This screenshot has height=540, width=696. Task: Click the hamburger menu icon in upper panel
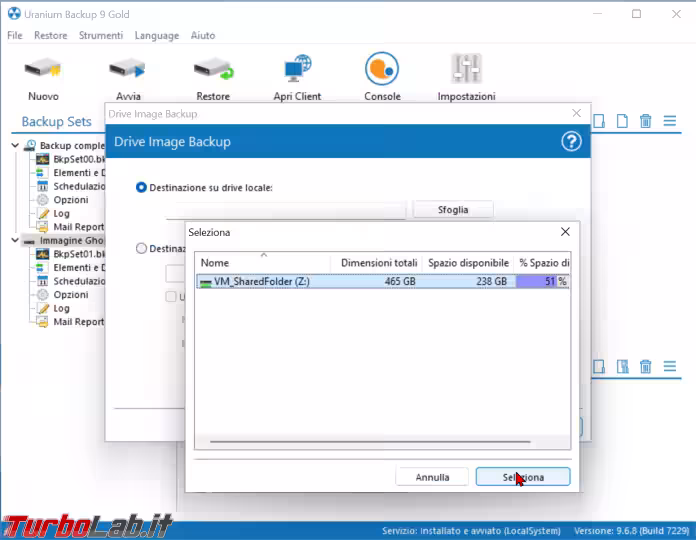coord(669,121)
